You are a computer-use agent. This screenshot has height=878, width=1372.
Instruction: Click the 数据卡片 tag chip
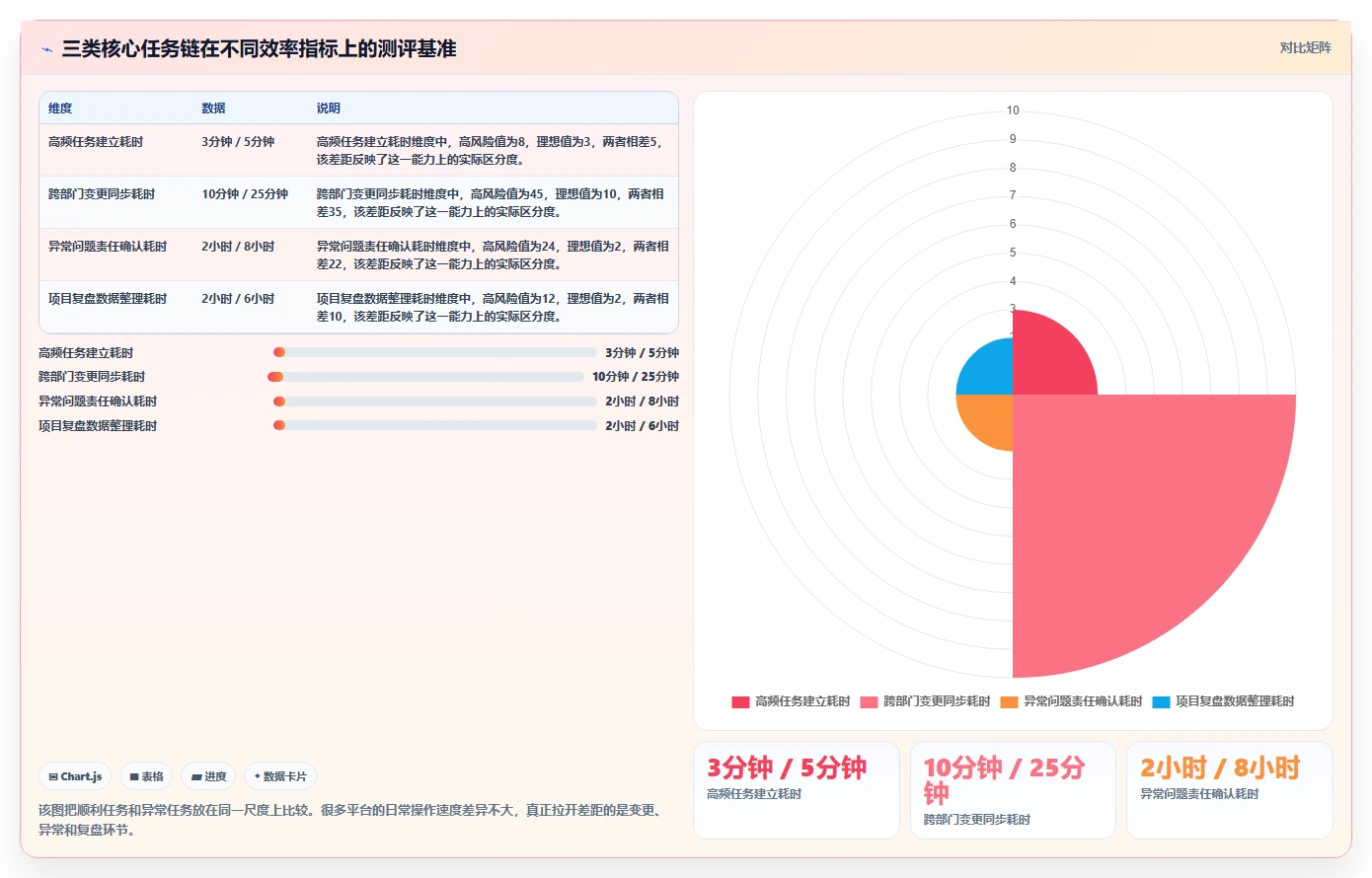pyautogui.click(x=280, y=776)
